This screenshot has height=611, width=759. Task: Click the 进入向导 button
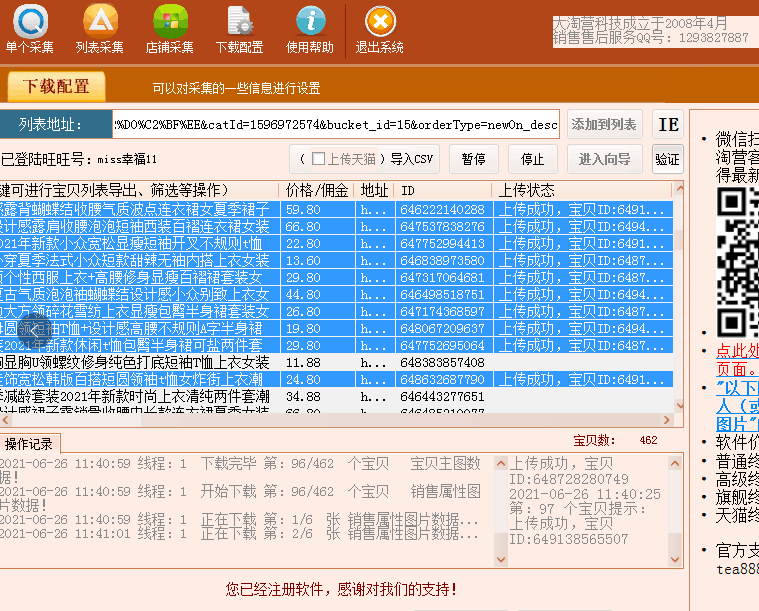605,159
